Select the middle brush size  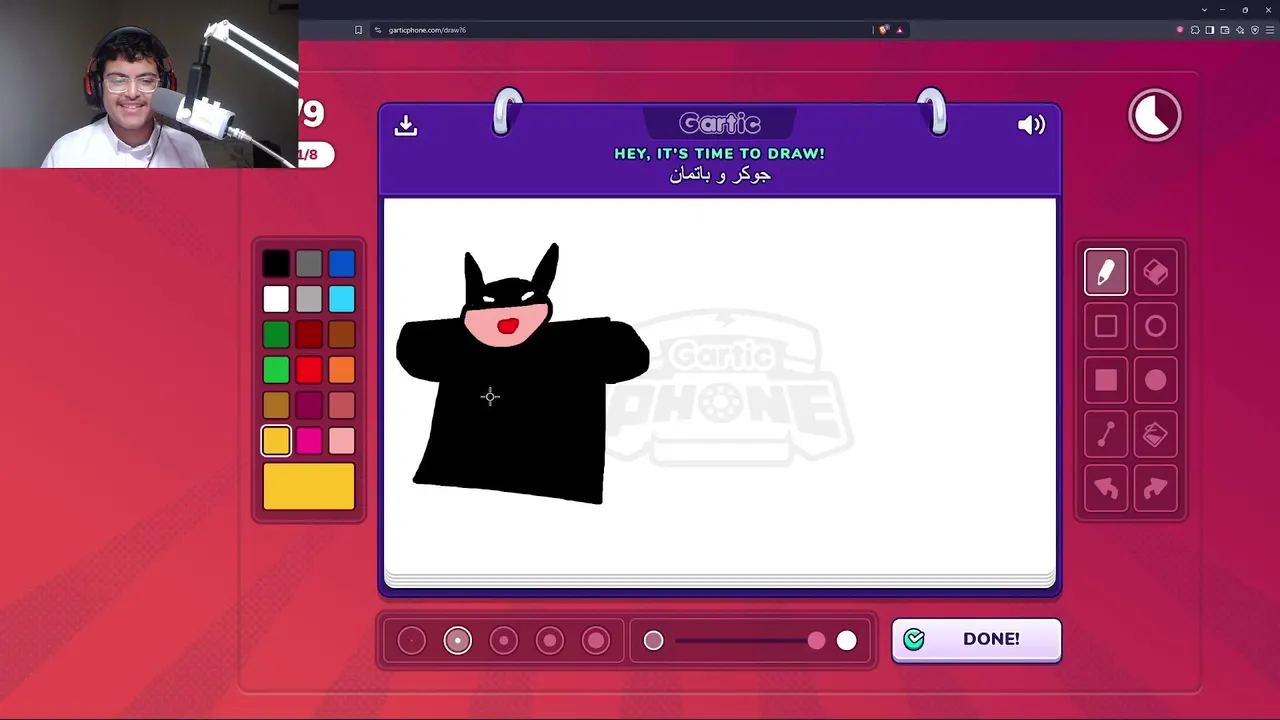pyautogui.click(x=503, y=641)
